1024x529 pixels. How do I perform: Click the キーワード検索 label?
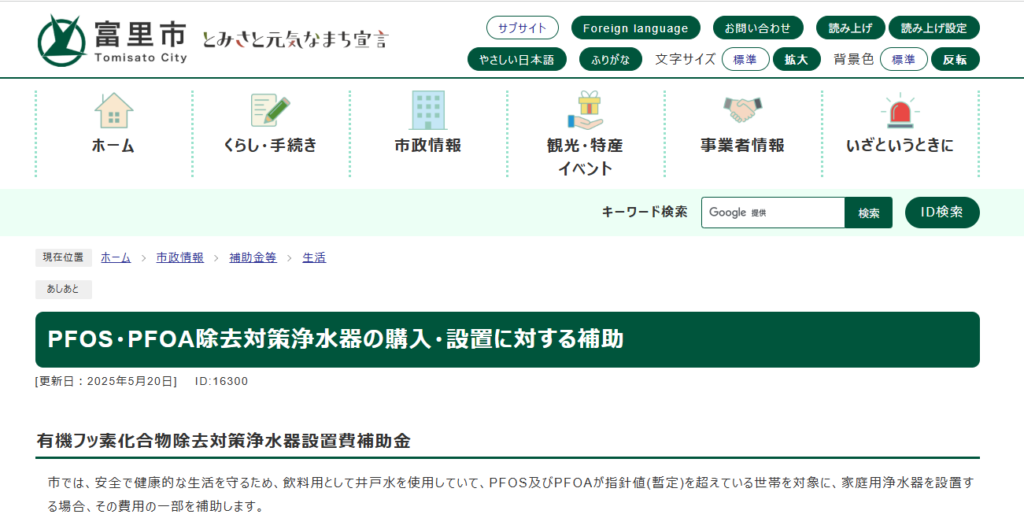(645, 212)
